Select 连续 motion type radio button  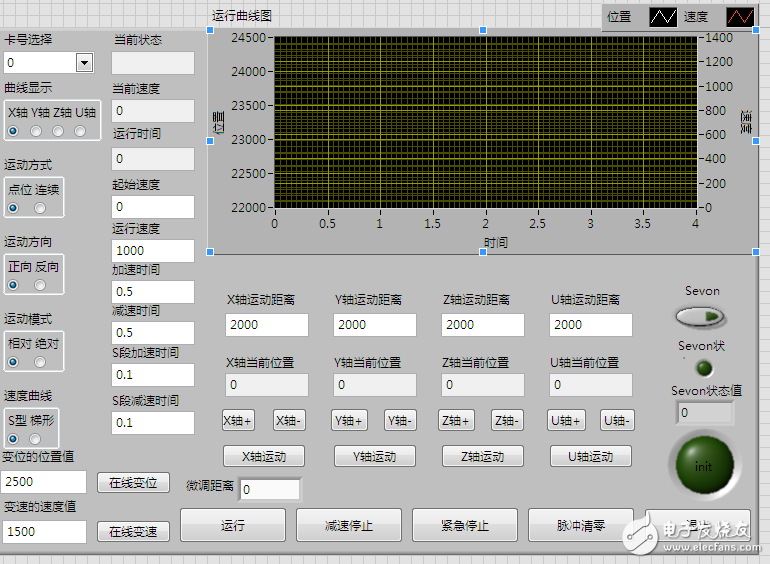tap(41, 208)
